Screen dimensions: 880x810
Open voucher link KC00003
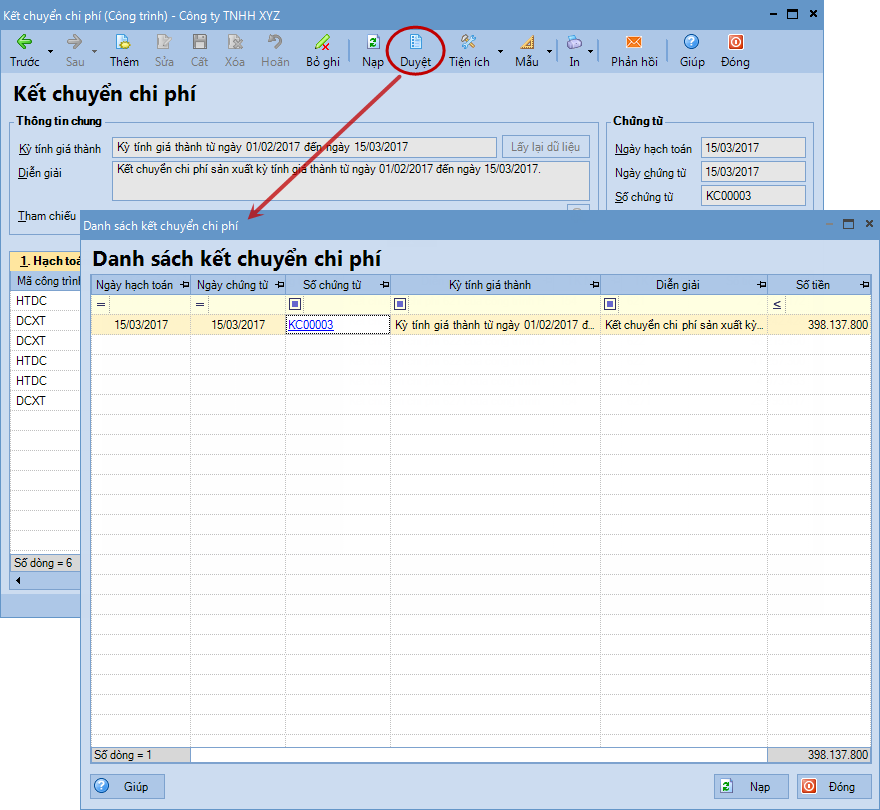tap(310, 324)
